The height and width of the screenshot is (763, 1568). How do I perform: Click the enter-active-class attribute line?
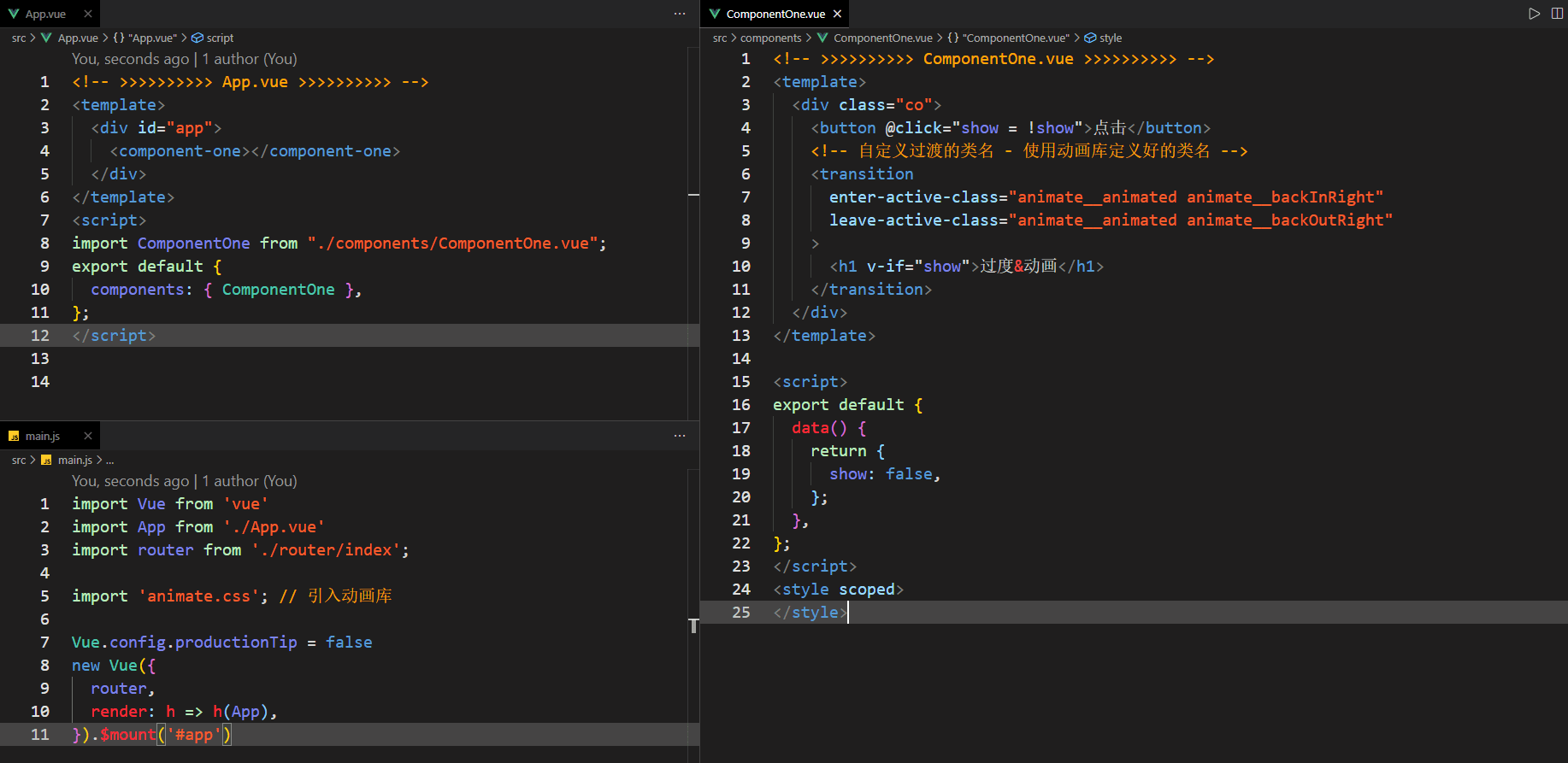[x=1106, y=197]
